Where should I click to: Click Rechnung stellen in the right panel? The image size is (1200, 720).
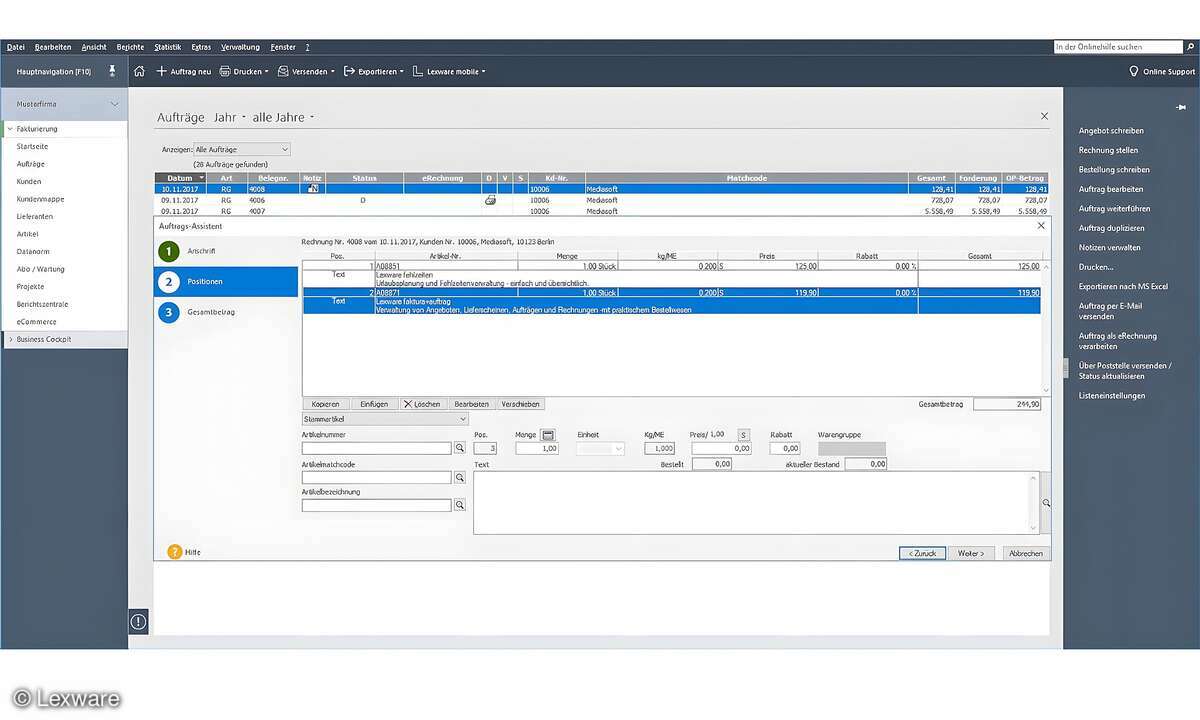(x=1108, y=150)
